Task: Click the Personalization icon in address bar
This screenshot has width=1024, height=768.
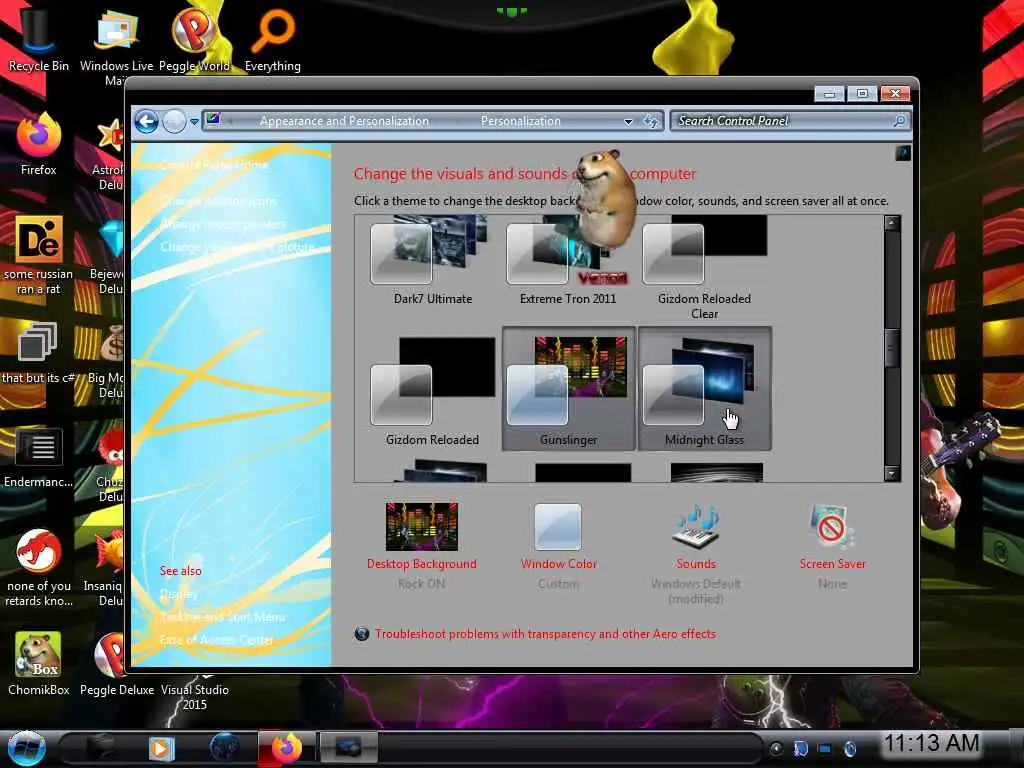Action: tap(213, 120)
